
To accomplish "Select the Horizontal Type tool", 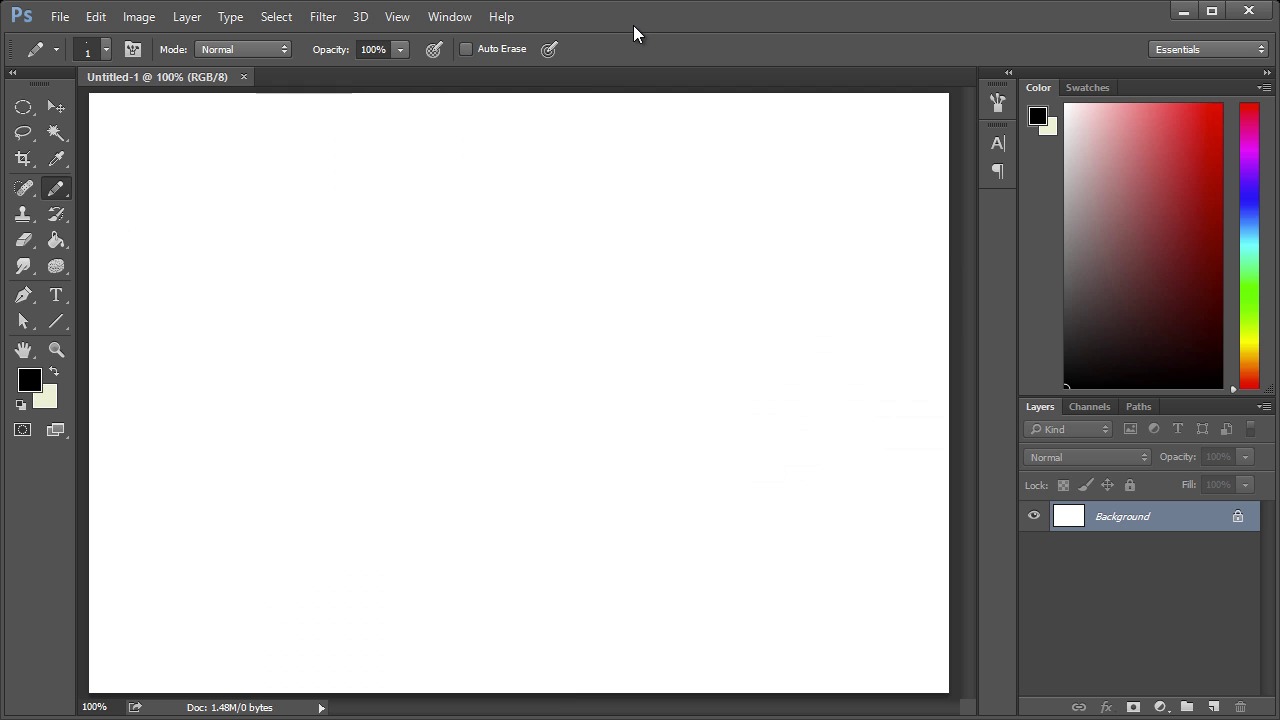I will [56, 295].
